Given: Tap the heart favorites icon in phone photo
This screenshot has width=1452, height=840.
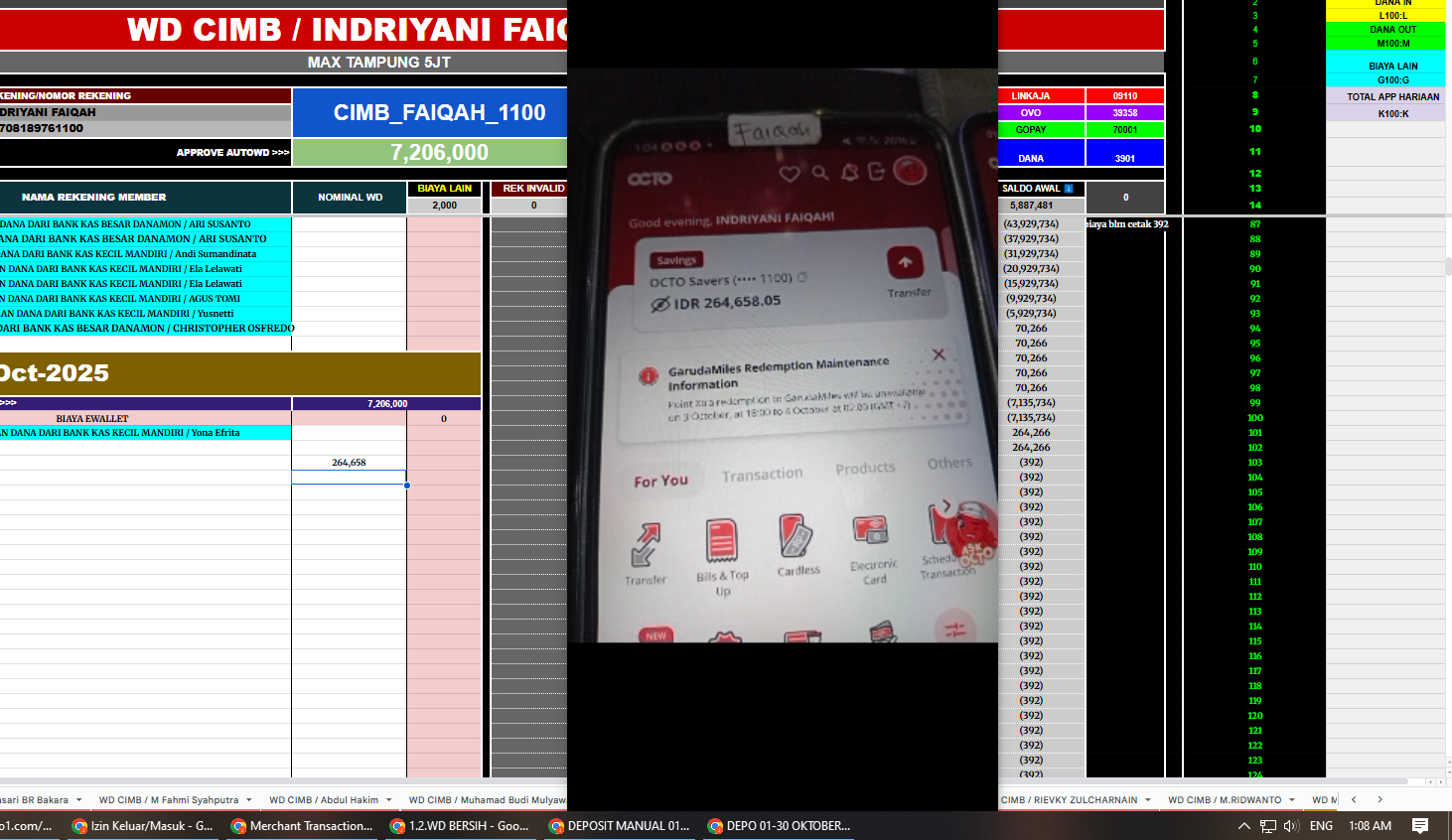Looking at the screenshot, I should click(790, 174).
